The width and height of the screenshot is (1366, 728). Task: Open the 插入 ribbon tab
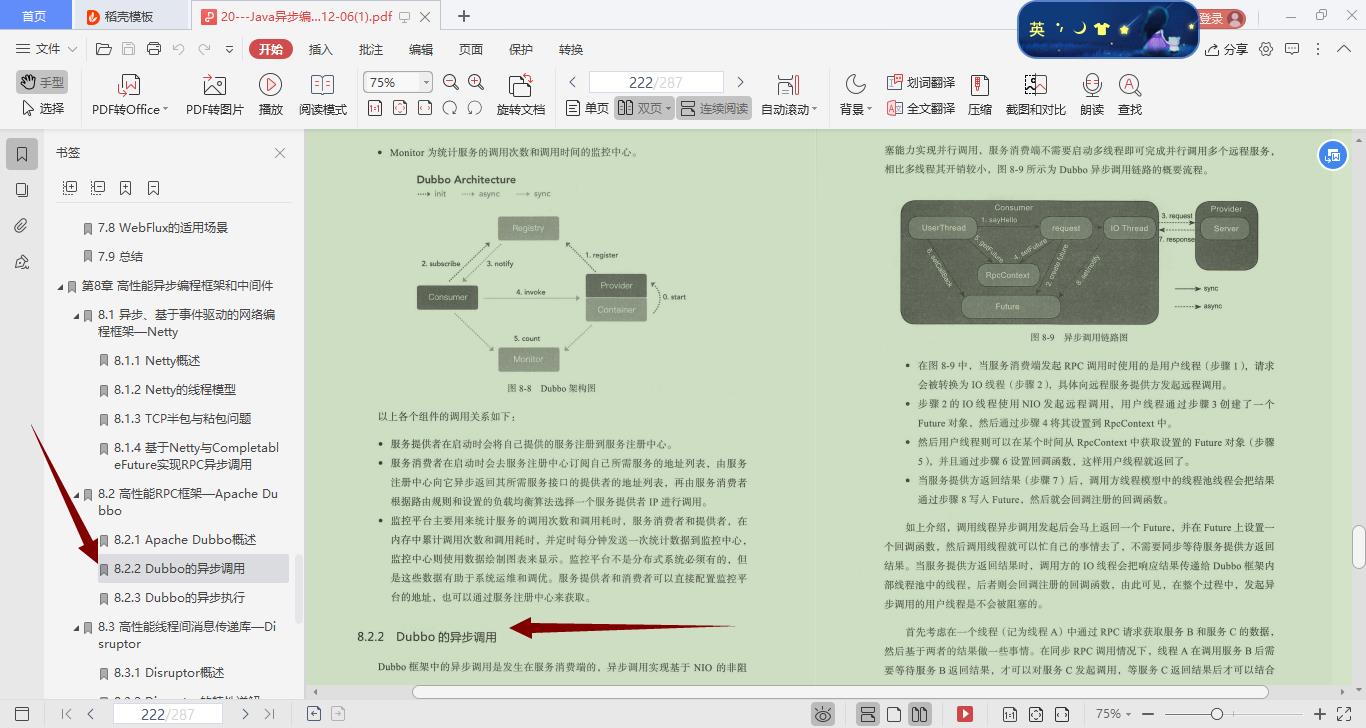click(x=320, y=49)
